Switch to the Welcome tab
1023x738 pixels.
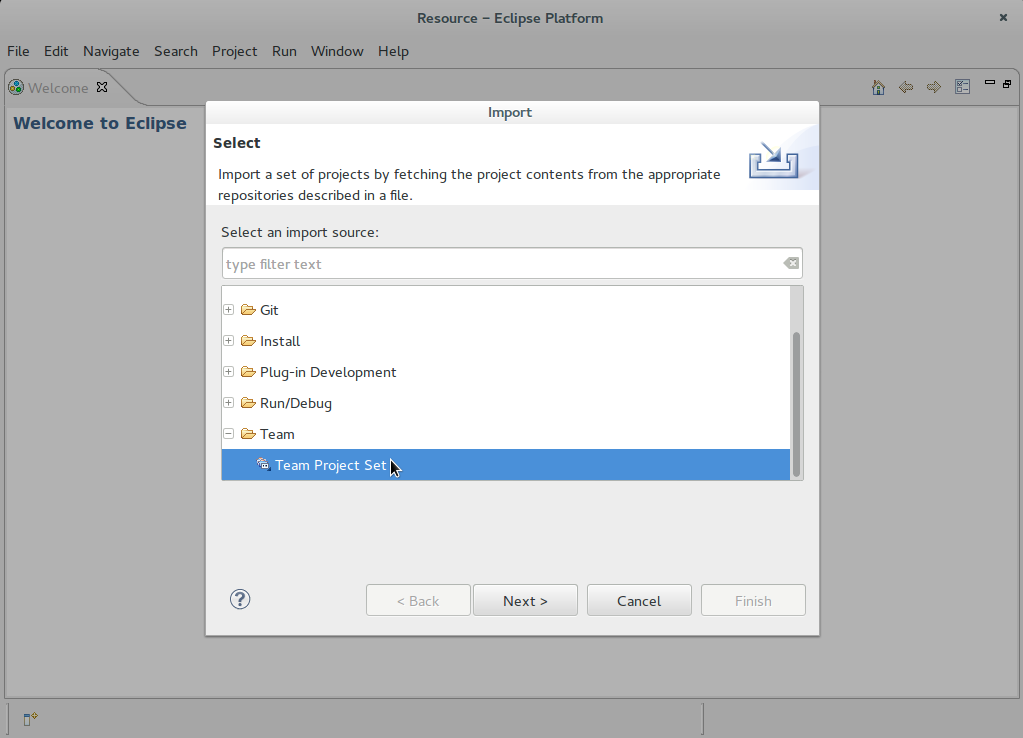point(57,87)
